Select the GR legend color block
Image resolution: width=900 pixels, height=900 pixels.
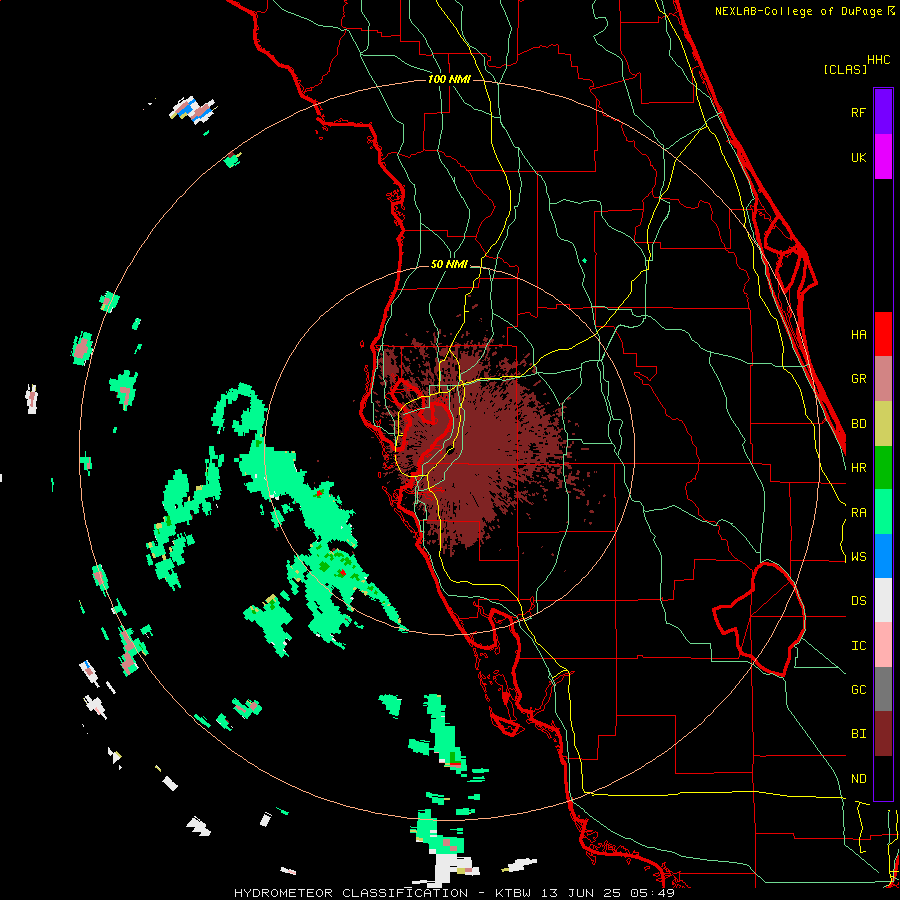tap(883, 379)
